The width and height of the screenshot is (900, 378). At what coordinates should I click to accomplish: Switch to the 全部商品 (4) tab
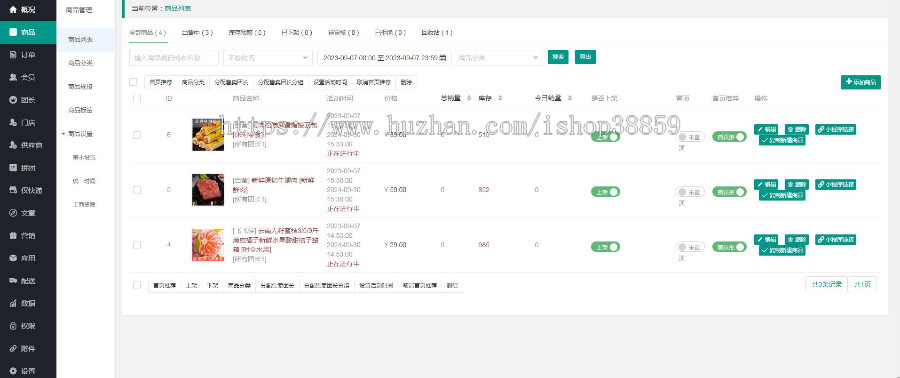[148, 33]
